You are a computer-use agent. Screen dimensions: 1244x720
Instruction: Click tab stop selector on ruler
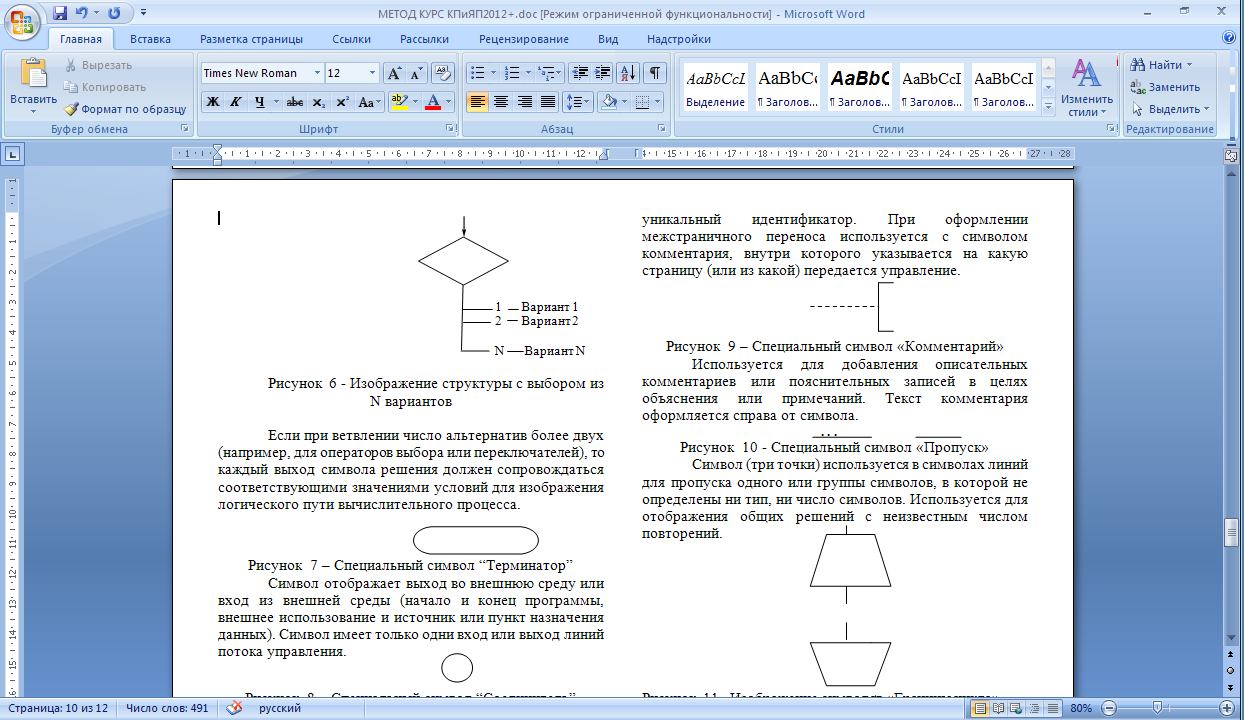coord(13,154)
